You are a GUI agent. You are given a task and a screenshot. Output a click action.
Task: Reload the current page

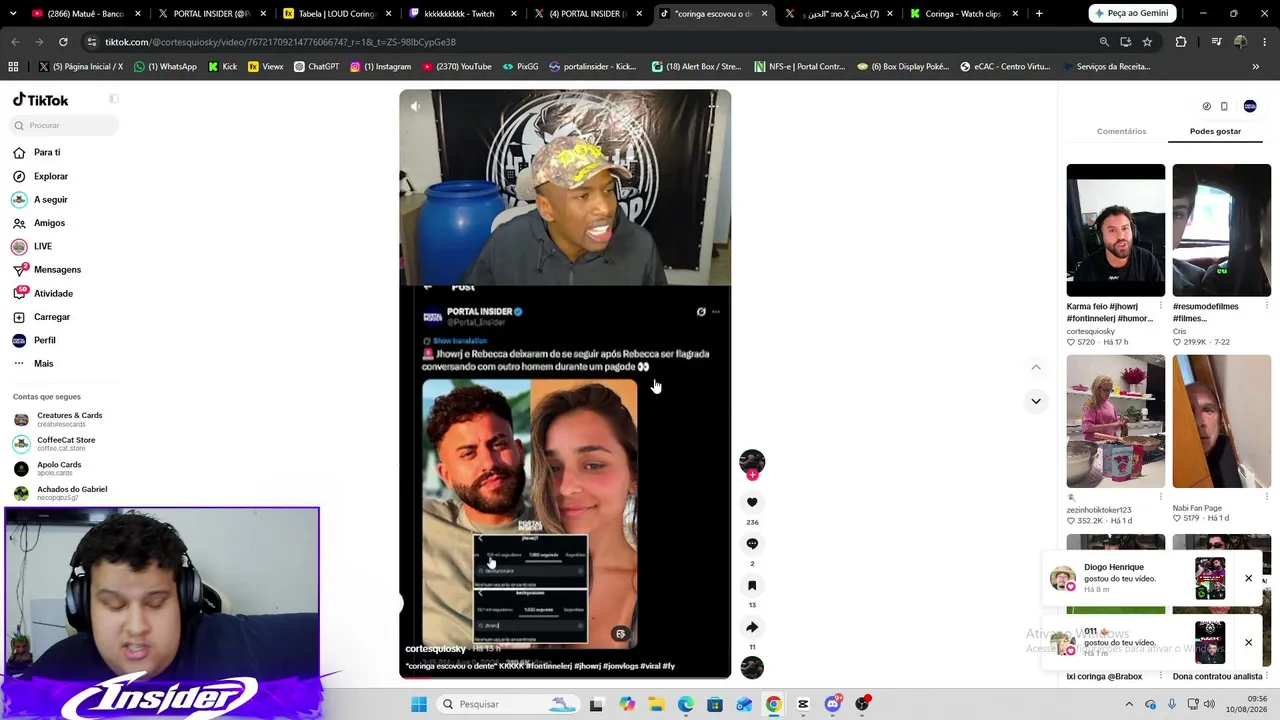tap(63, 42)
